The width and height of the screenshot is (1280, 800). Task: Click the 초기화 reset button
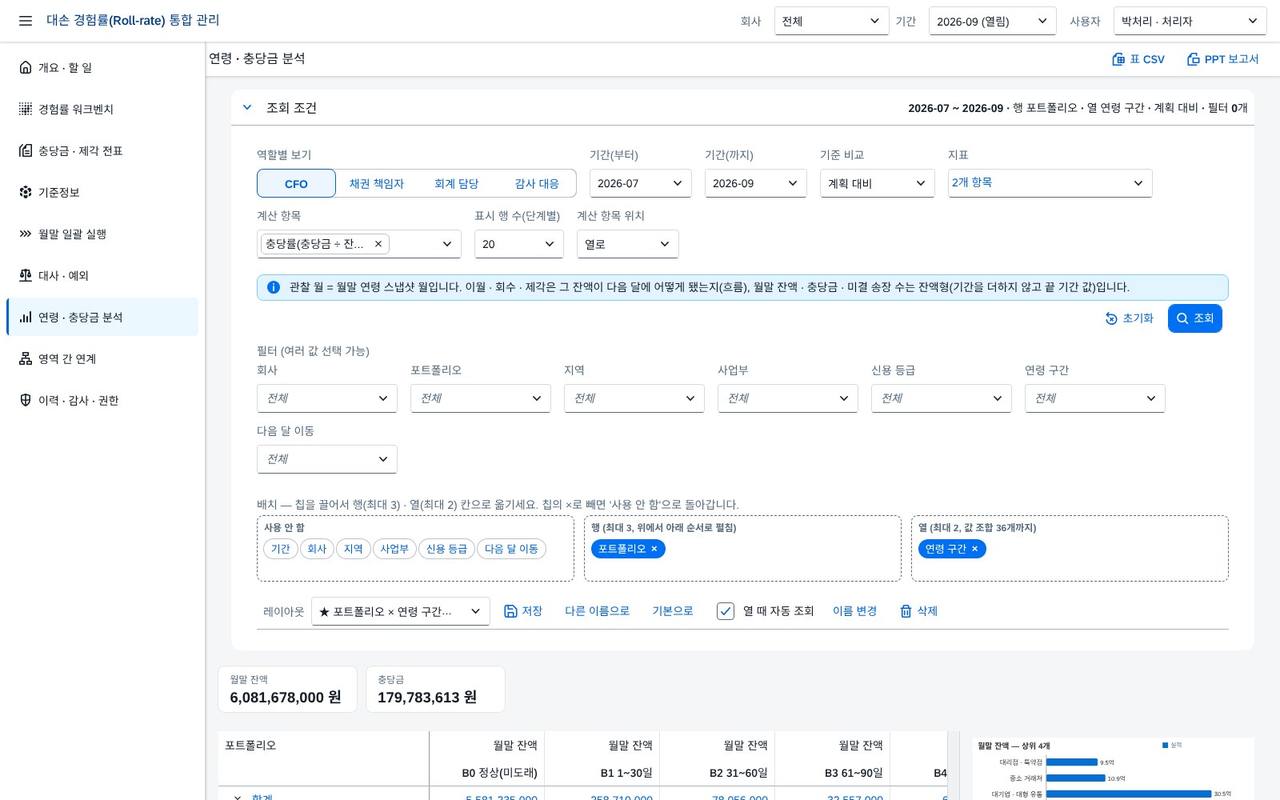tap(1129, 318)
